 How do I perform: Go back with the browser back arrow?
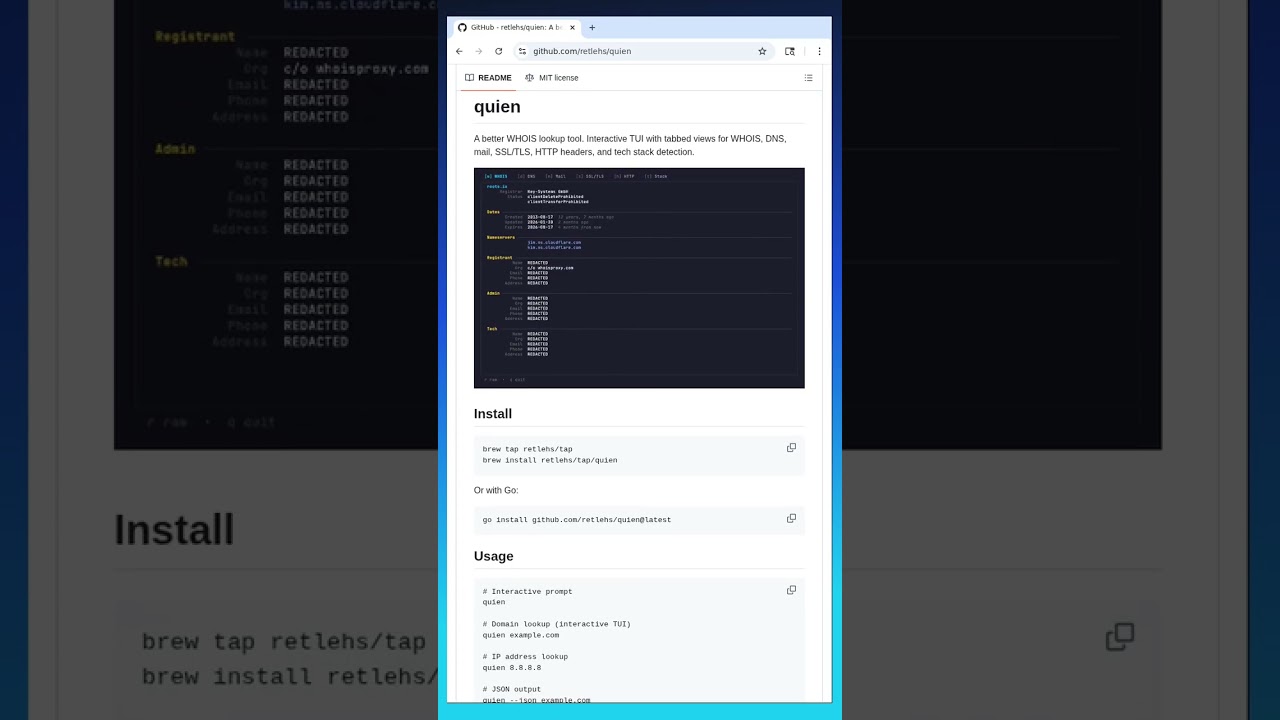(x=459, y=51)
